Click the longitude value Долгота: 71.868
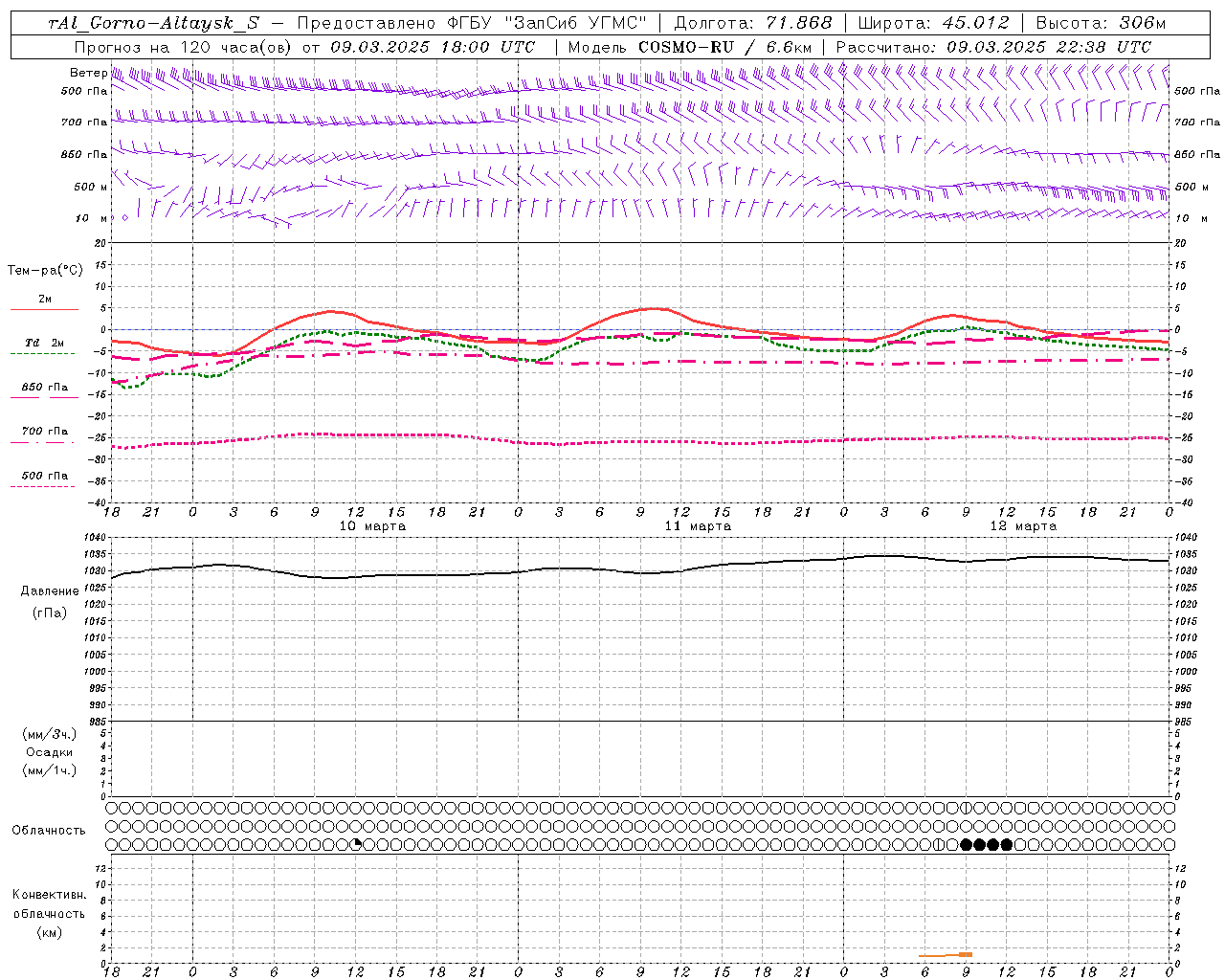This screenshot has height=980, width=1225. click(x=753, y=23)
